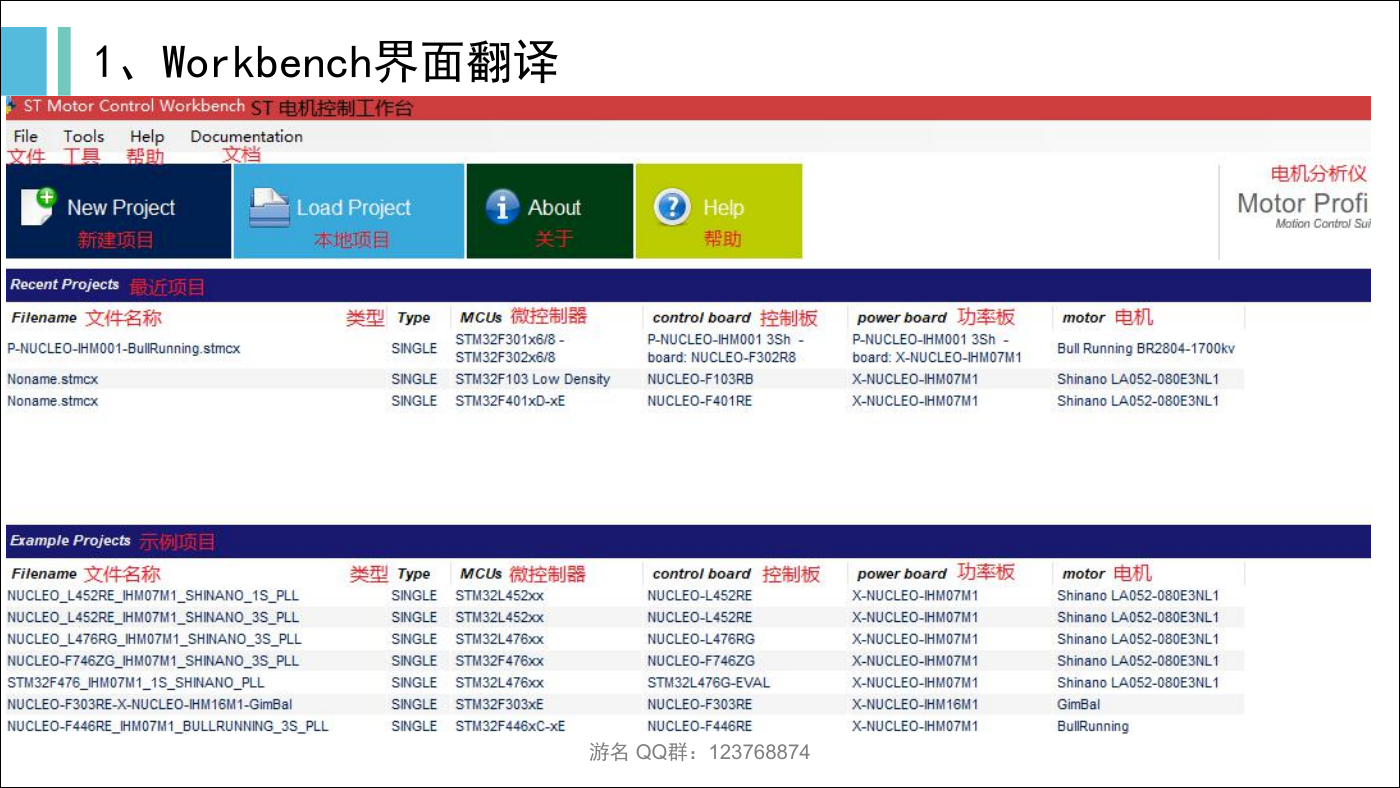Open example NUCLEO-F446RE_IHM07M1_BULLRUNNING_3S_PLL
The height and width of the screenshot is (788, 1400).
tap(168, 727)
